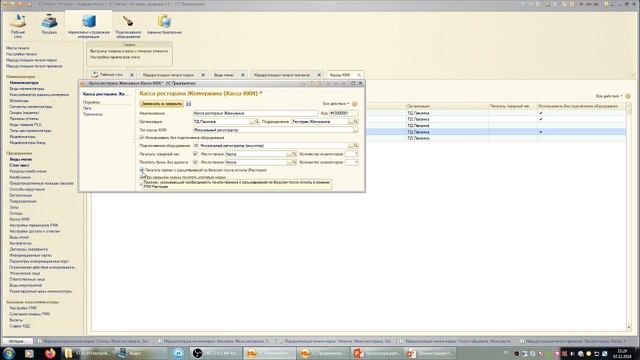Click ellipsis select button of Подразделение field
The height and width of the screenshot is (360, 640).
click(351, 122)
